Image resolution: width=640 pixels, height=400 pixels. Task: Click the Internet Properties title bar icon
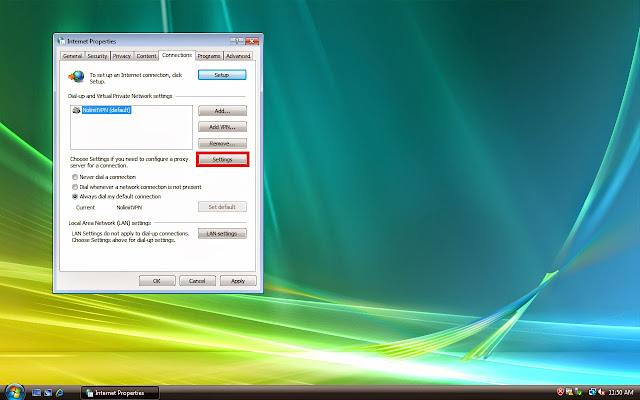61,41
